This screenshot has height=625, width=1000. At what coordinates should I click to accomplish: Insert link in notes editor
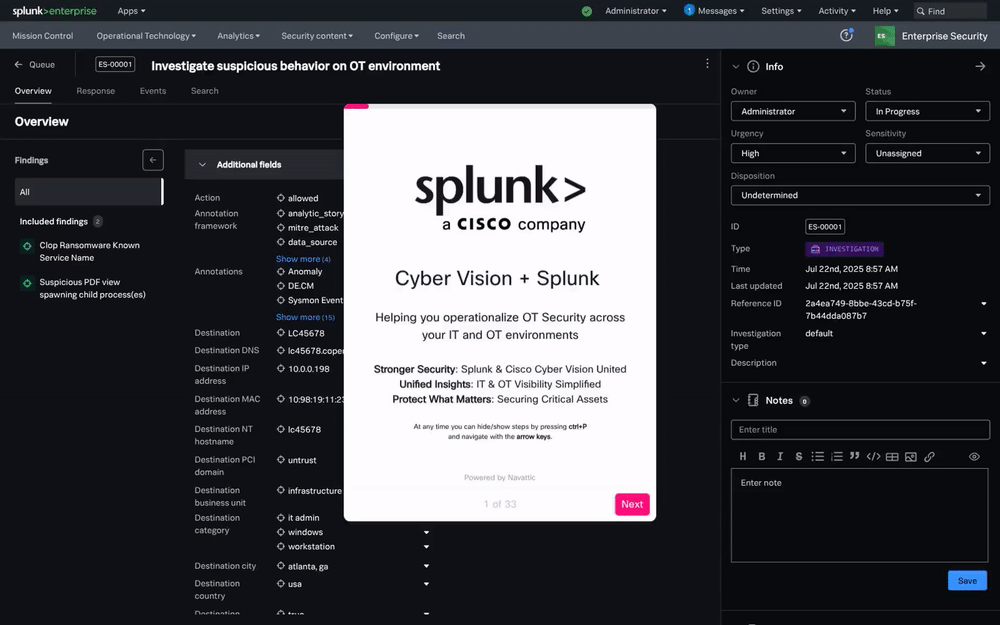pyautogui.click(x=929, y=457)
